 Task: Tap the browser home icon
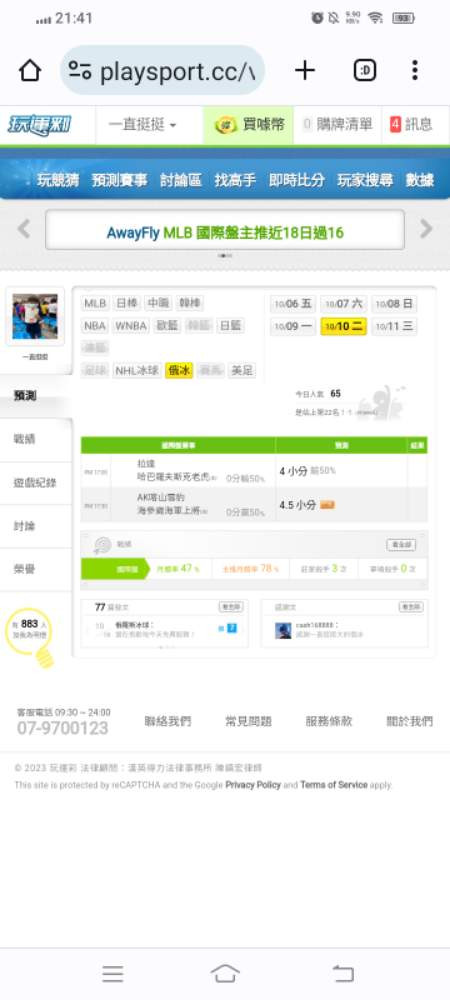point(30,70)
